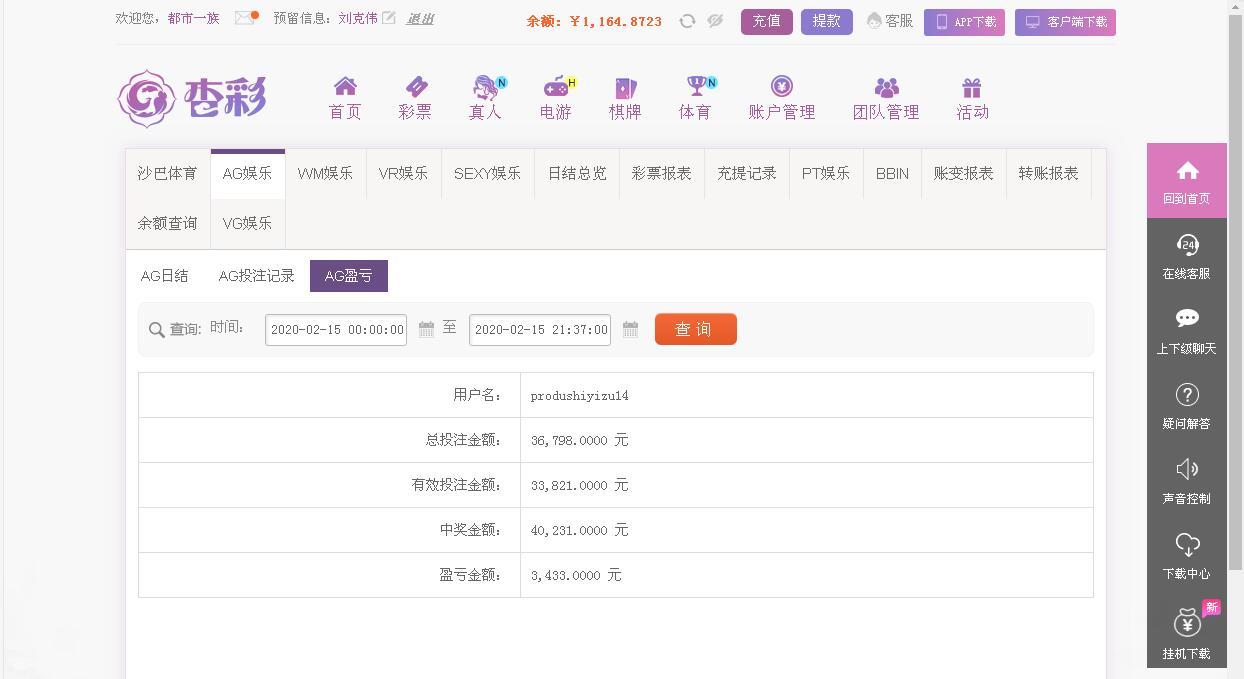Image resolution: width=1244 pixels, height=679 pixels.
Task: Select the 彩票 lottery navigation icon
Action: [414, 97]
